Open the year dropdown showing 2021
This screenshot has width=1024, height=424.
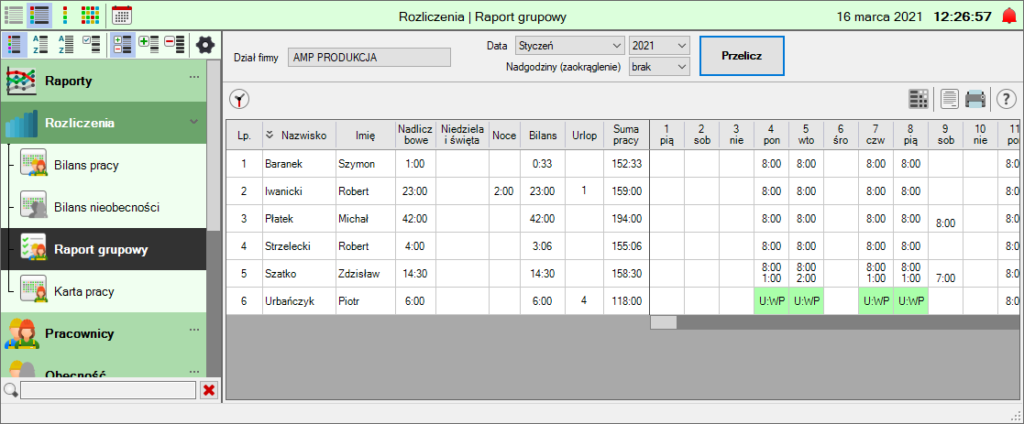(659, 46)
